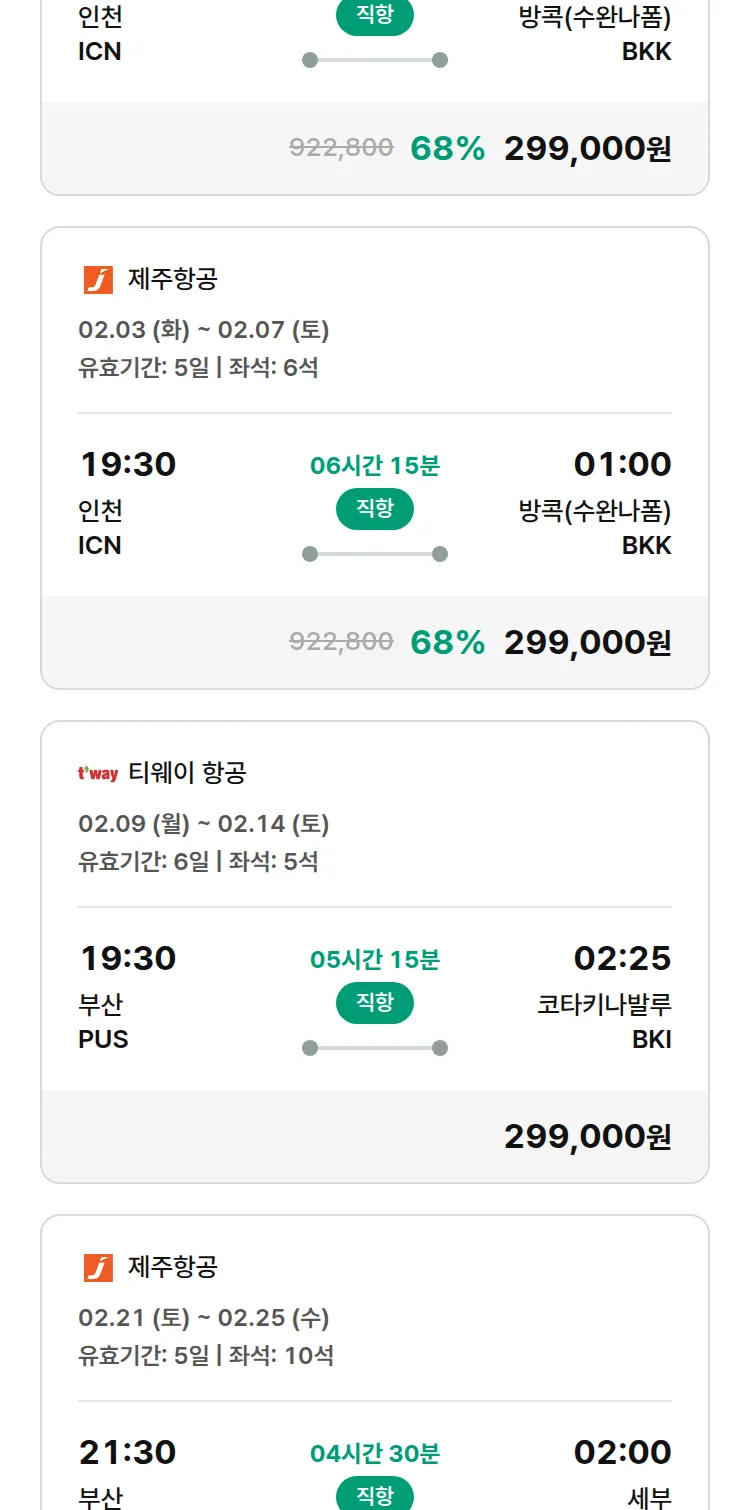Click the t'way airline logo icon
750x1510 pixels.
(x=98, y=773)
